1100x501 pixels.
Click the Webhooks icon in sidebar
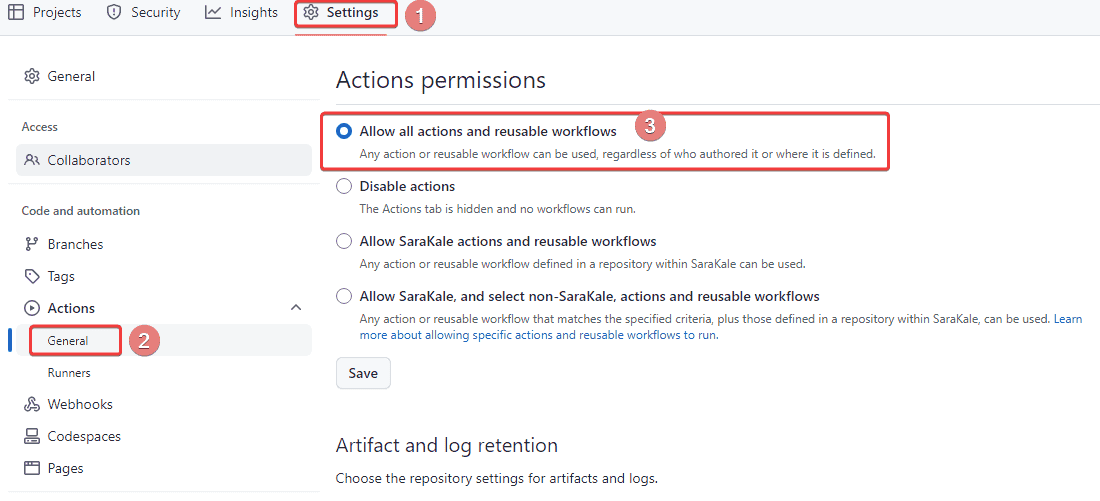(x=32, y=404)
